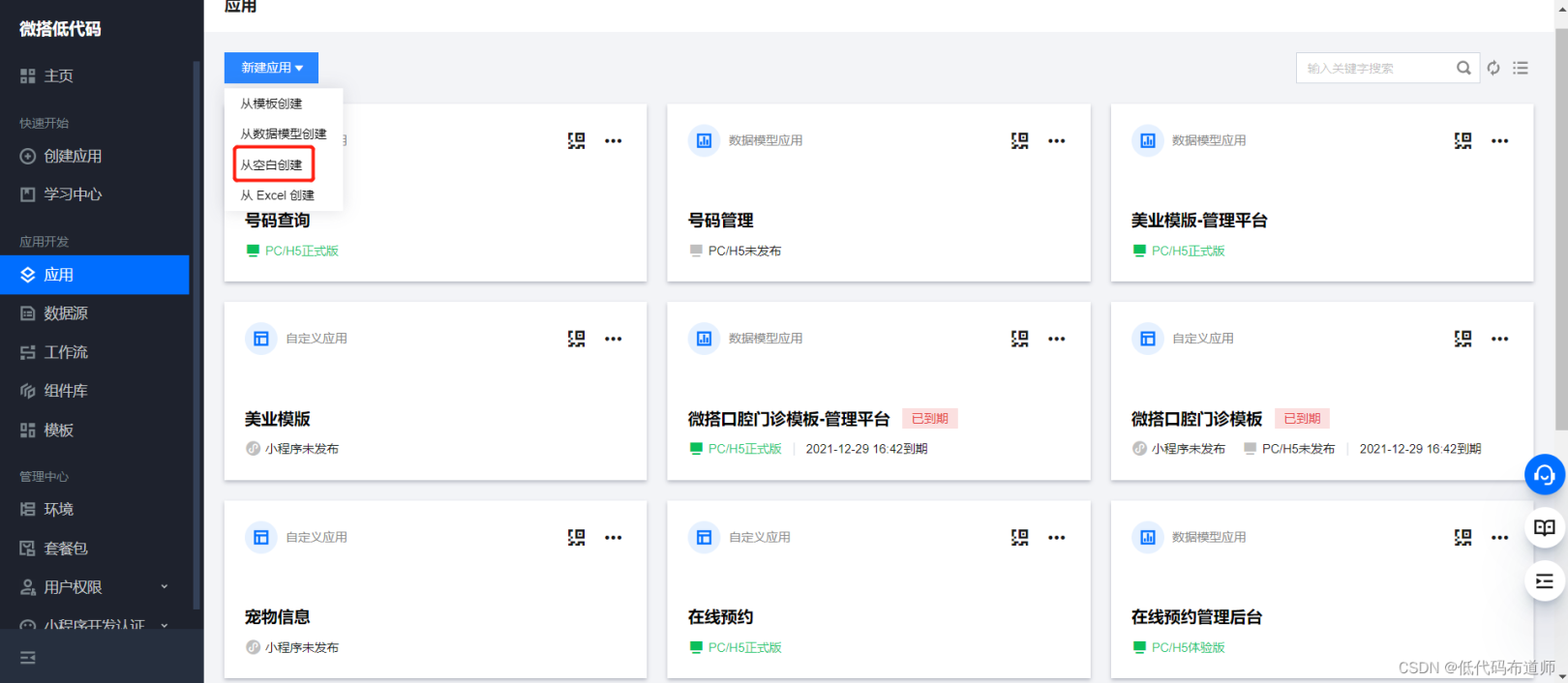Focus the keyword search input field
Viewport: 1568px width, 683px height.
click(x=1374, y=68)
